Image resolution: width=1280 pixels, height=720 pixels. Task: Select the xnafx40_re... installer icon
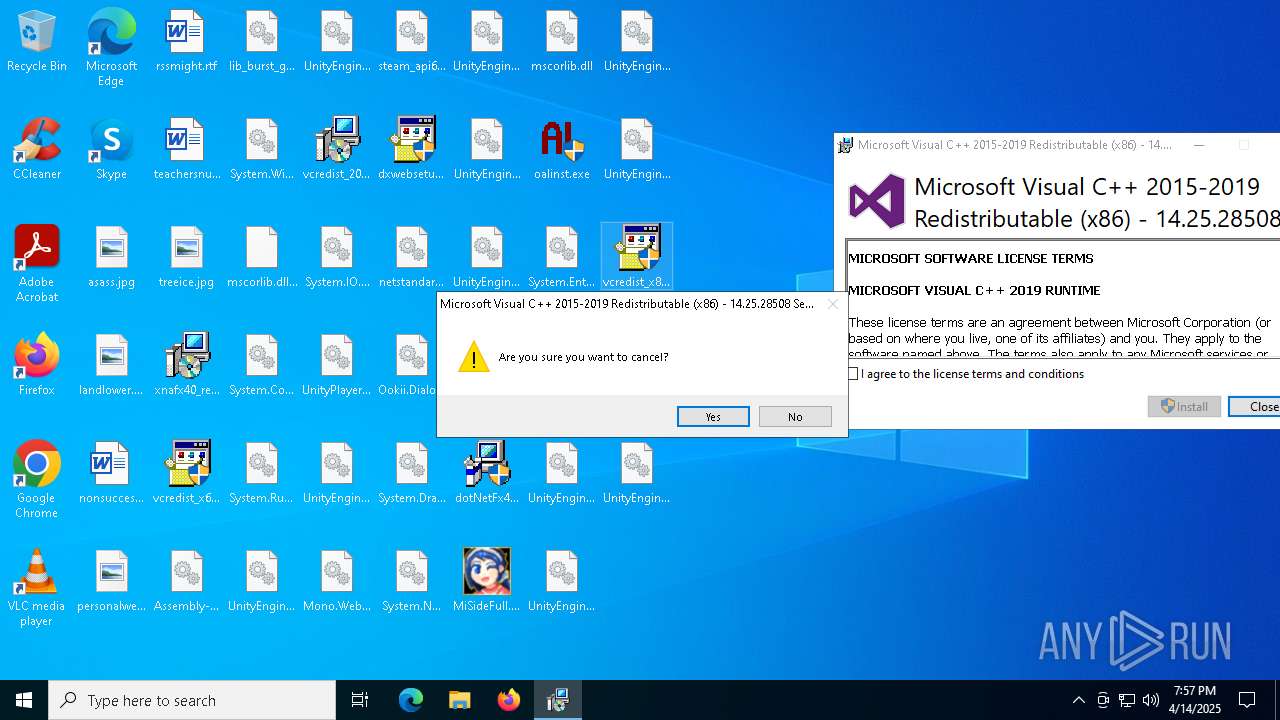pos(186,366)
